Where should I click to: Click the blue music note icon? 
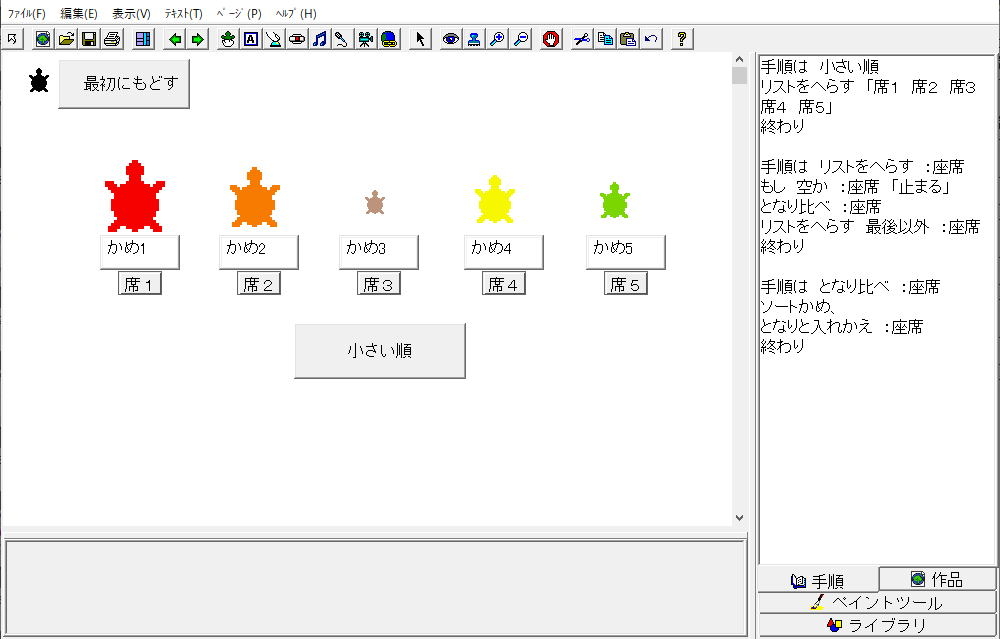point(319,39)
